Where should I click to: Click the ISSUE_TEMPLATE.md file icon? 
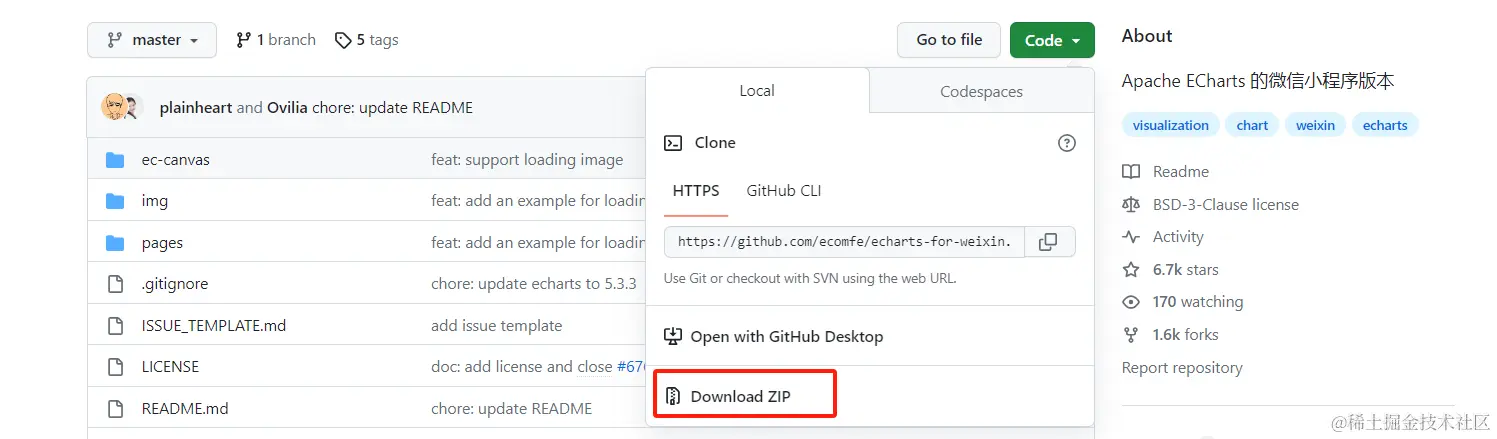click(115, 326)
